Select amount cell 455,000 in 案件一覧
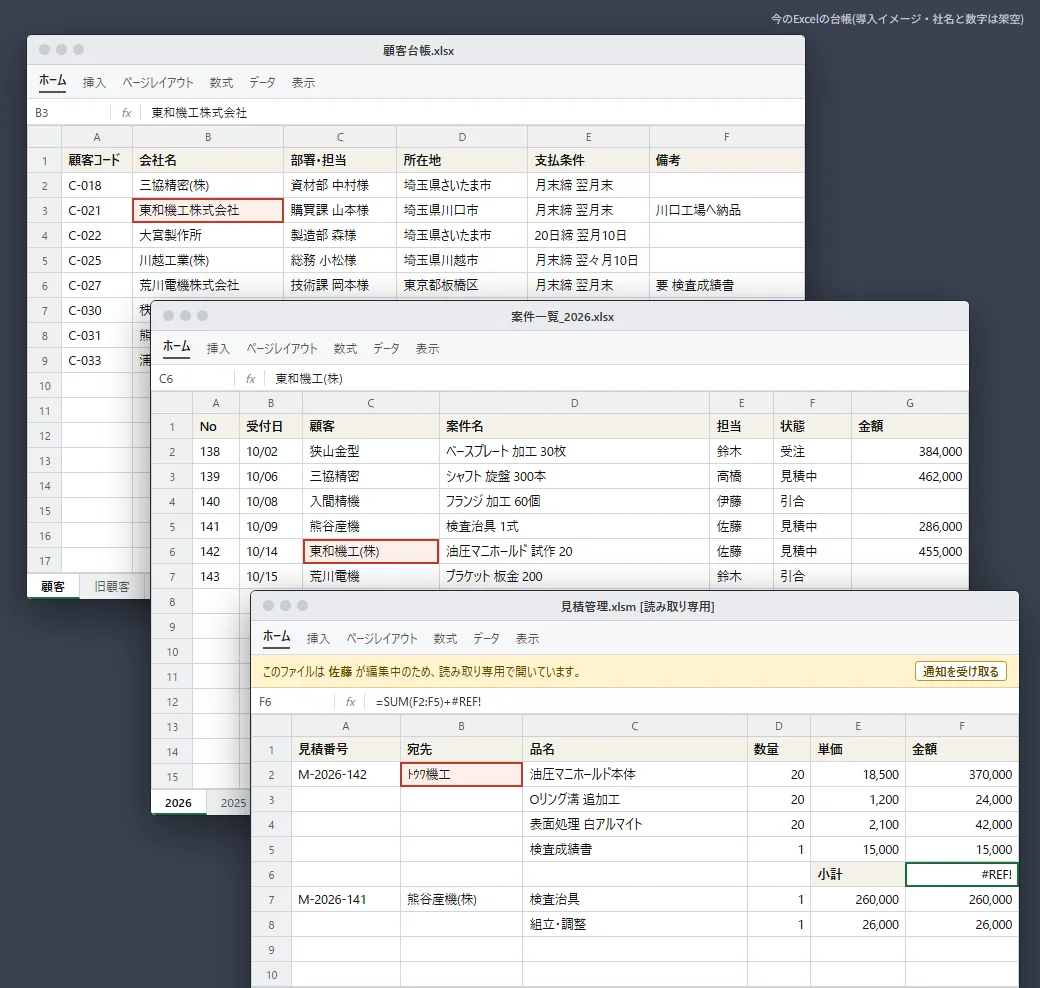The image size is (1040, 988). pos(909,551)
